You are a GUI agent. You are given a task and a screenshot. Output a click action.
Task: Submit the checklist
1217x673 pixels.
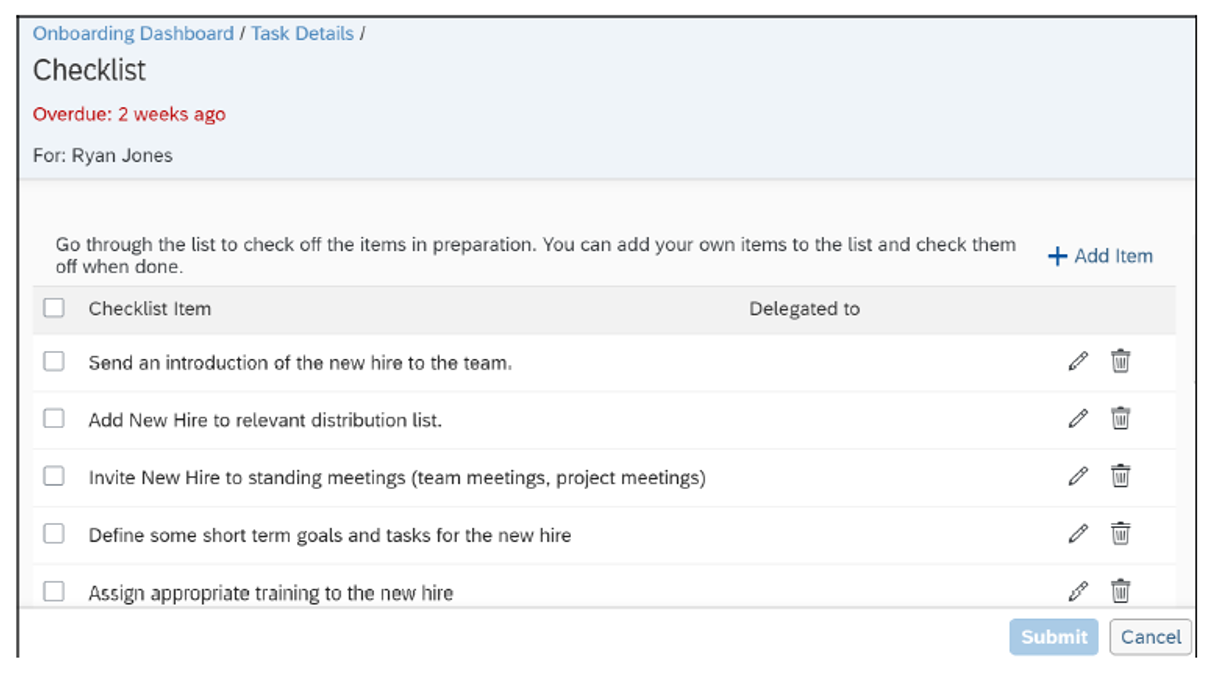coord(1054,636)
